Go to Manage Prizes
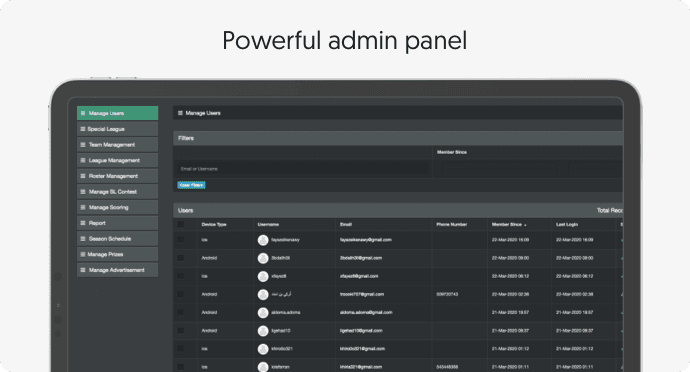This screenshot has width=690, height=372. (x=117, y=254)
